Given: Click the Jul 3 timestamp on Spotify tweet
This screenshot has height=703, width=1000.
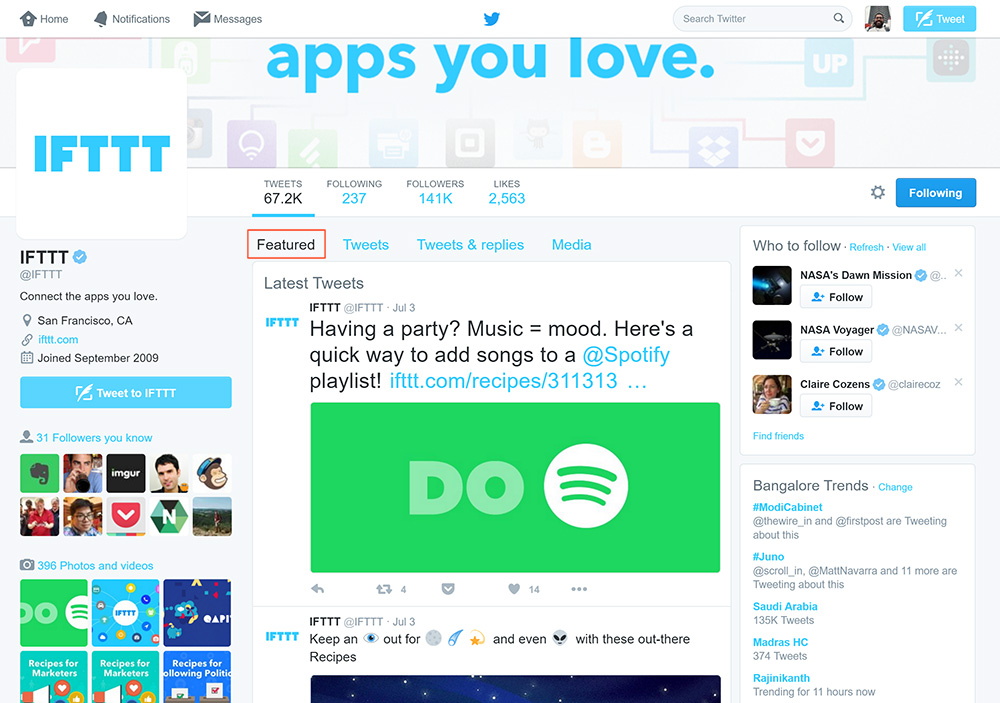Looking at the screenshot, I should (x=404, y=307).
